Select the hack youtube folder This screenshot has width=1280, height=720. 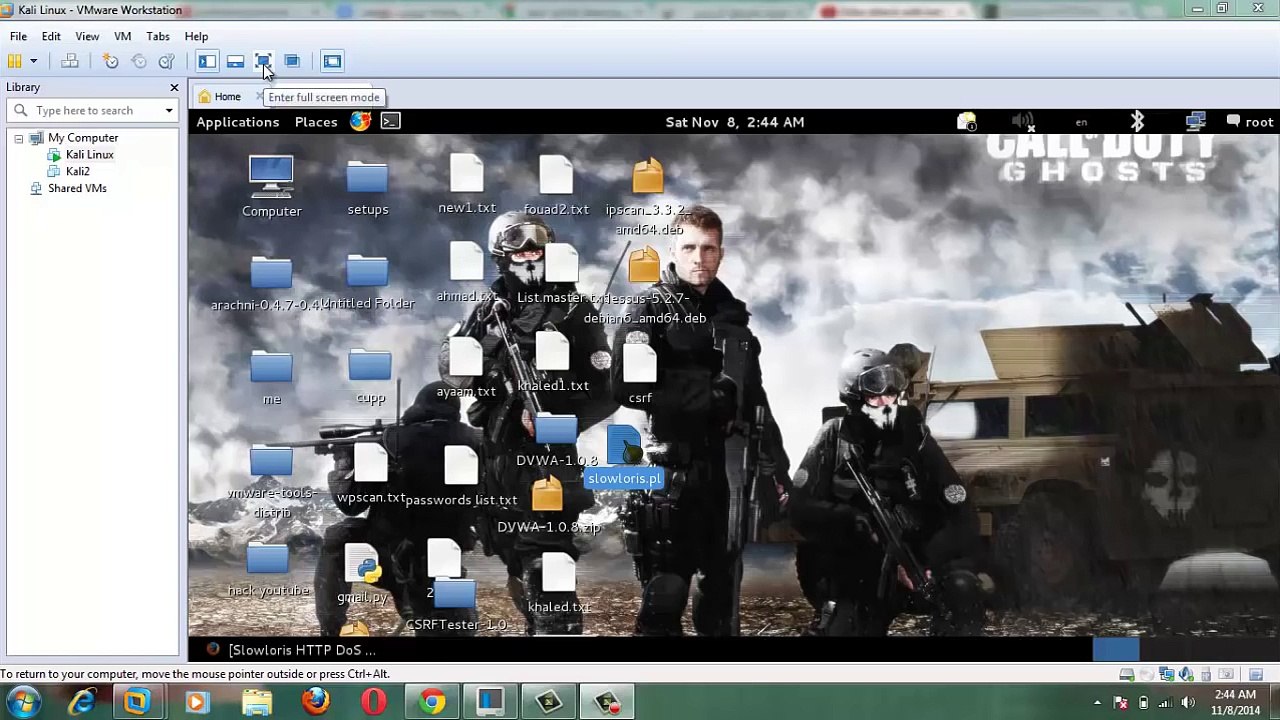tap(268, 571)
